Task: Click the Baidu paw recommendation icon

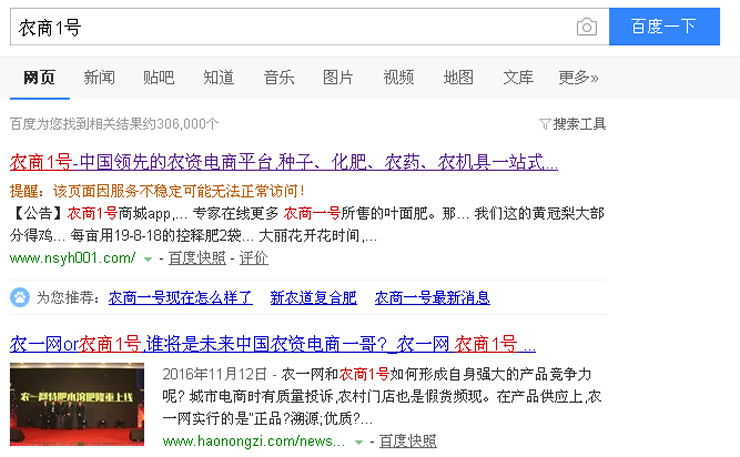Action: (19, 297)
